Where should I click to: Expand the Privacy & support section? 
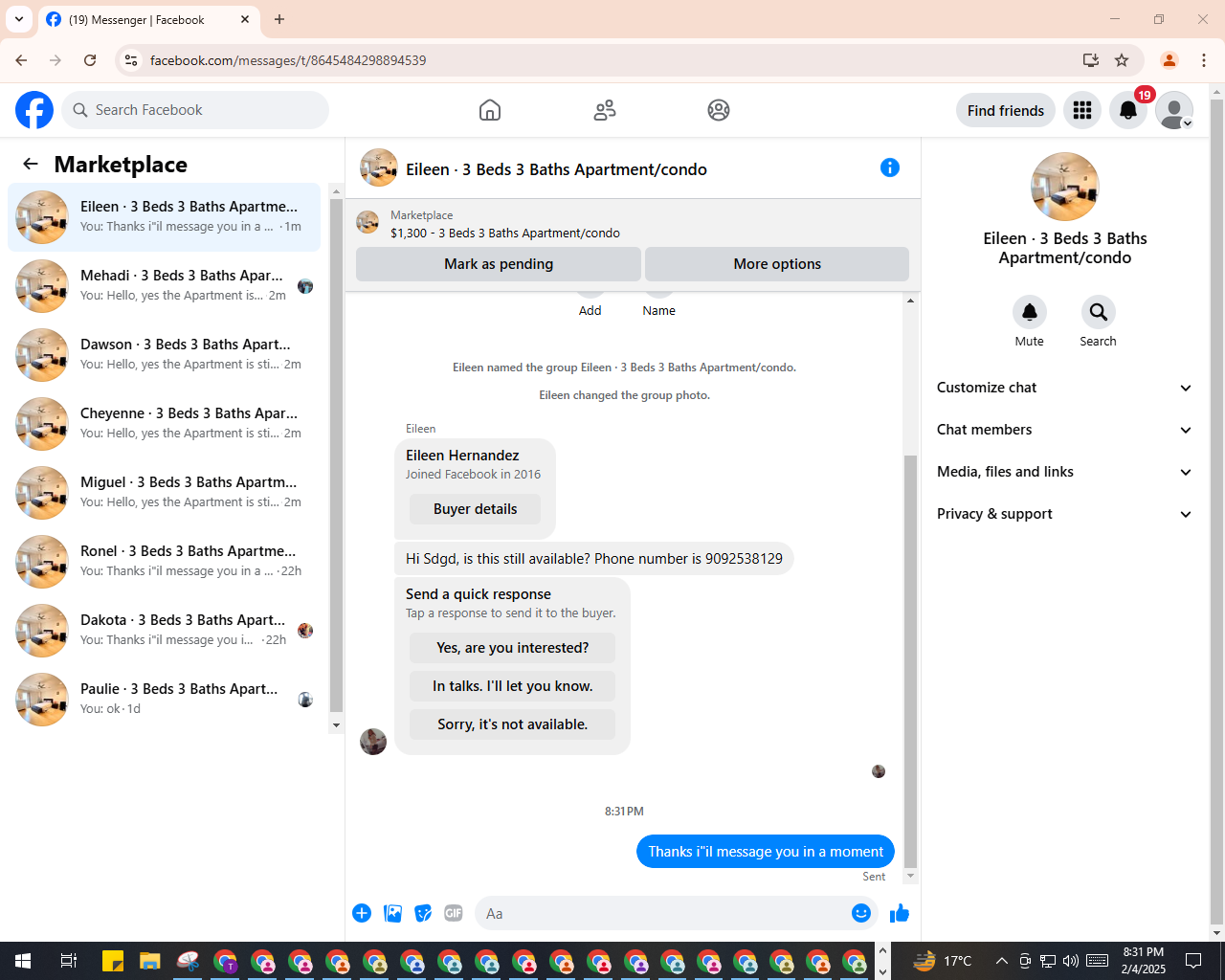(x=1065, y=514)
